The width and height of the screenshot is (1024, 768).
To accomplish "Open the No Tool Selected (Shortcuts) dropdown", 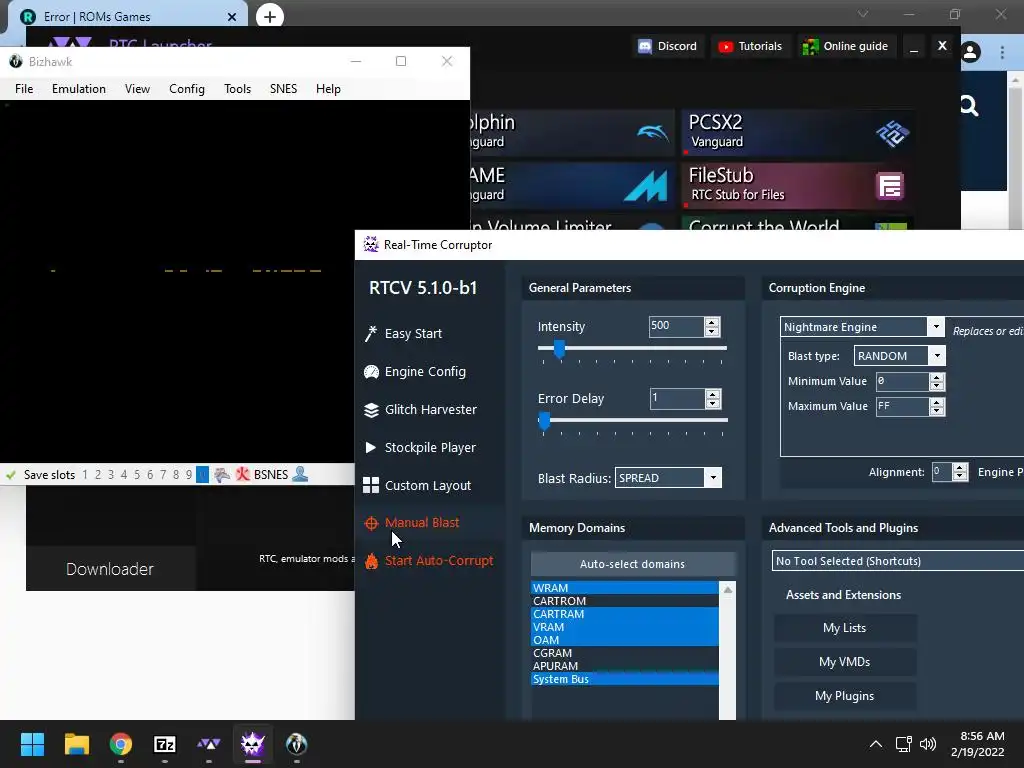I will click(x=897, y=561).
